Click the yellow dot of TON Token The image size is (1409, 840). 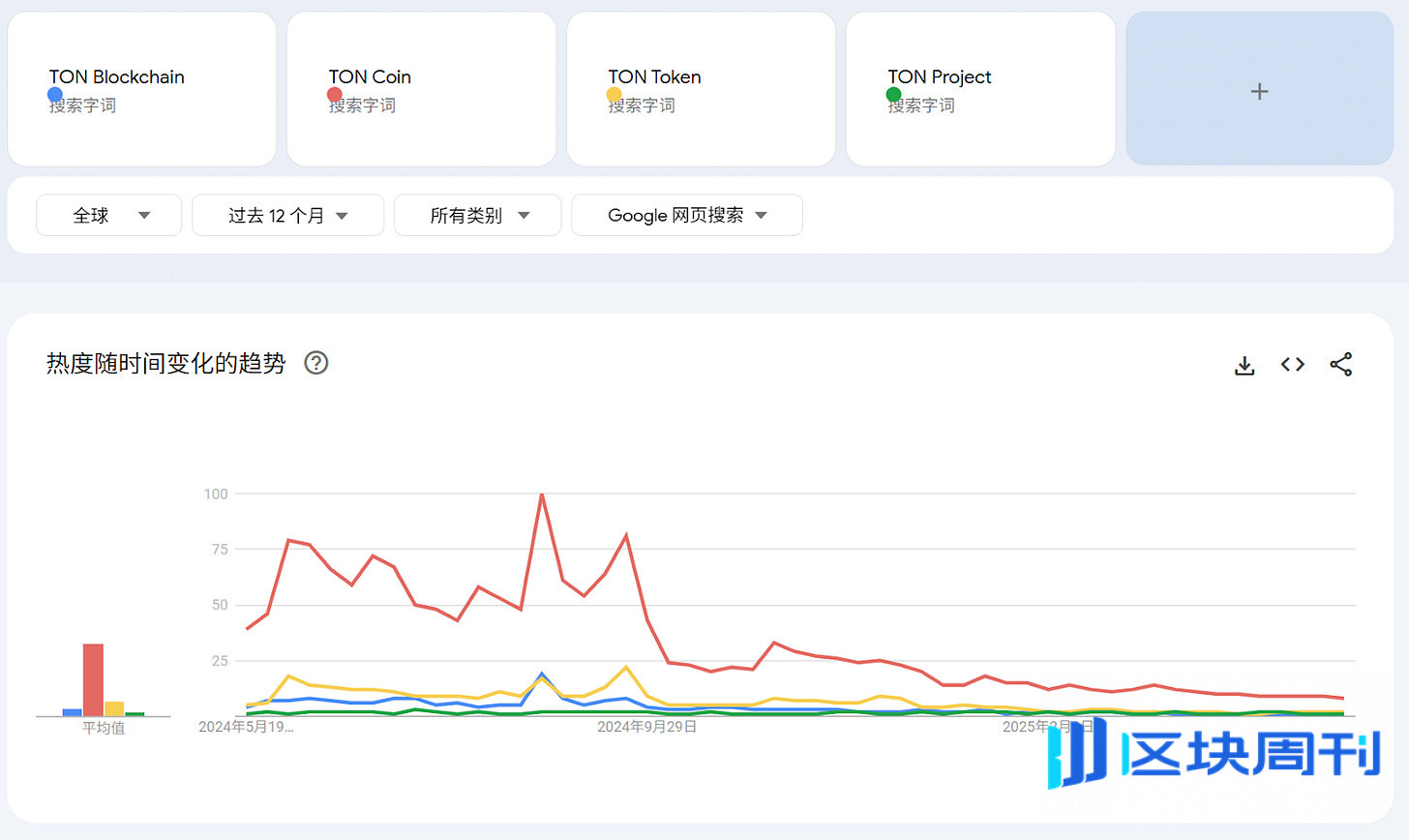(x=614, y=94)
